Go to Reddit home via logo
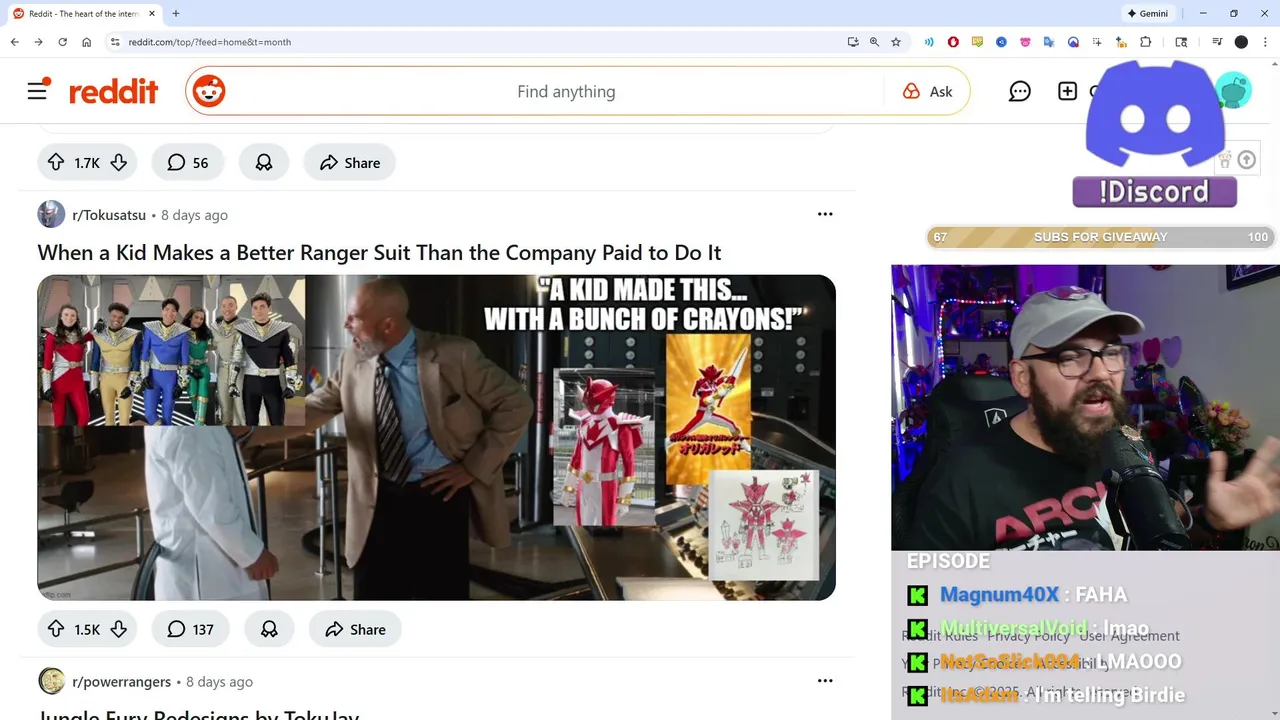The height and width of the screenshot is (720, 1280). pyautogui.click(x=113, y=91)
